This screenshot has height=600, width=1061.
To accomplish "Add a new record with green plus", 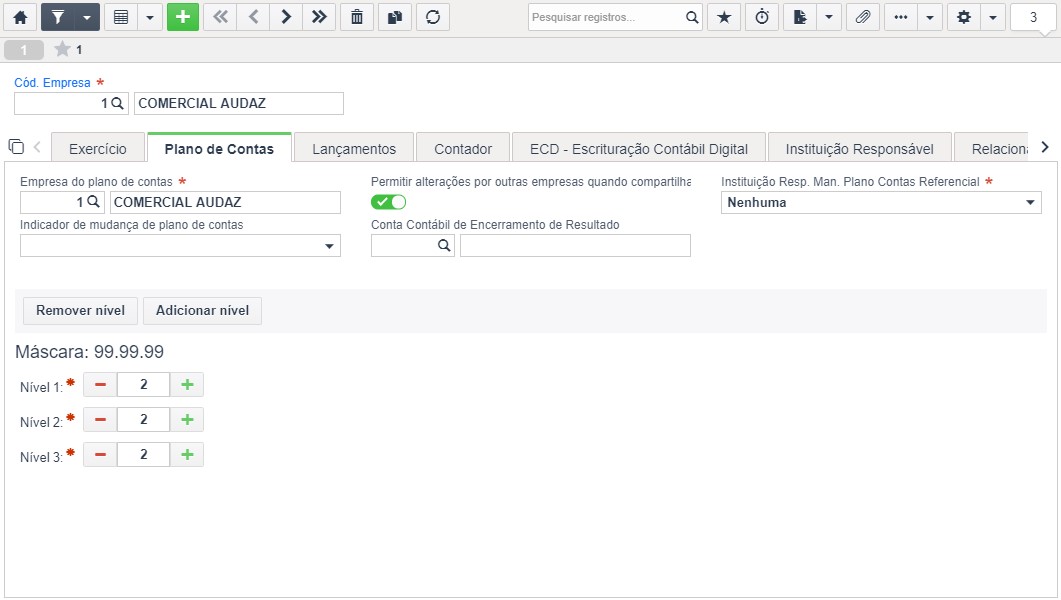I will pos(183,17).
